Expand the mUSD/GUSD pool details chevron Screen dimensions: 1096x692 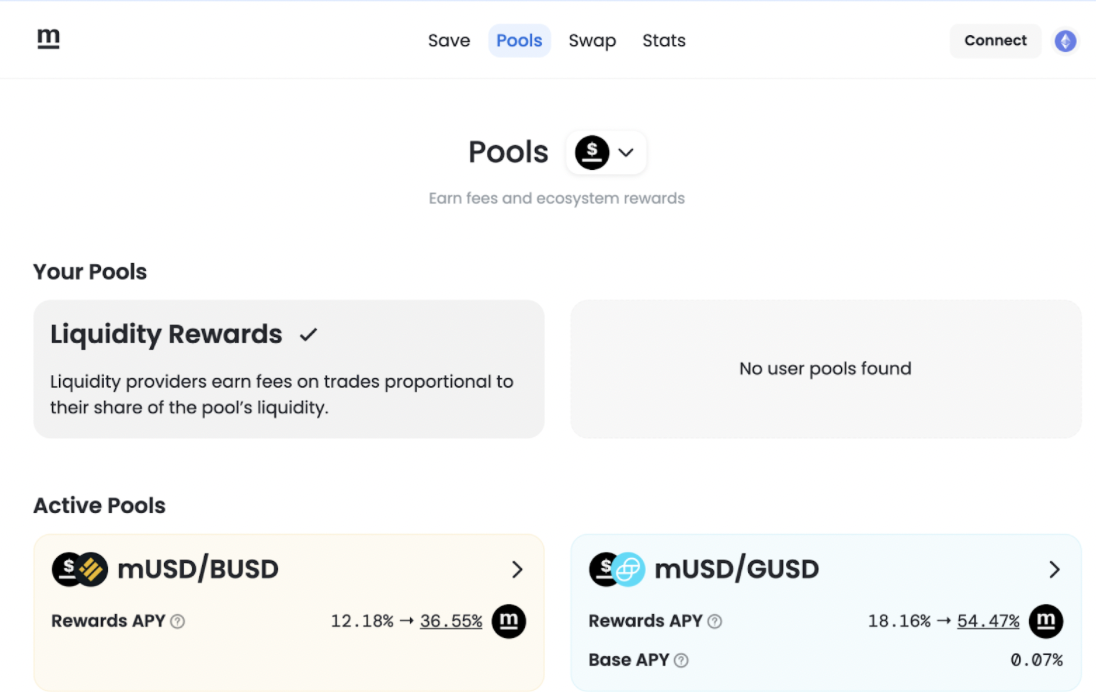pyautogui.click(x=1055, y=569)
